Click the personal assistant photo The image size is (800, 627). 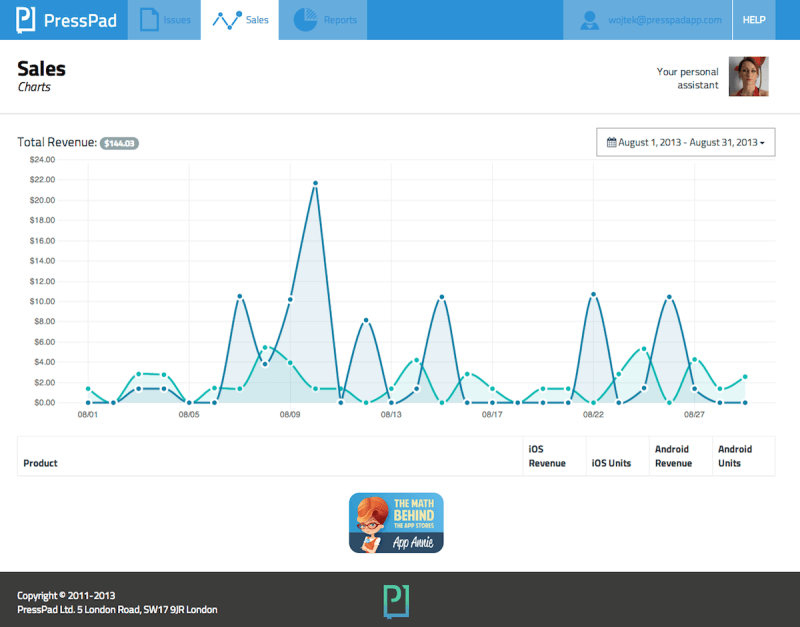(x=748, y=77)
